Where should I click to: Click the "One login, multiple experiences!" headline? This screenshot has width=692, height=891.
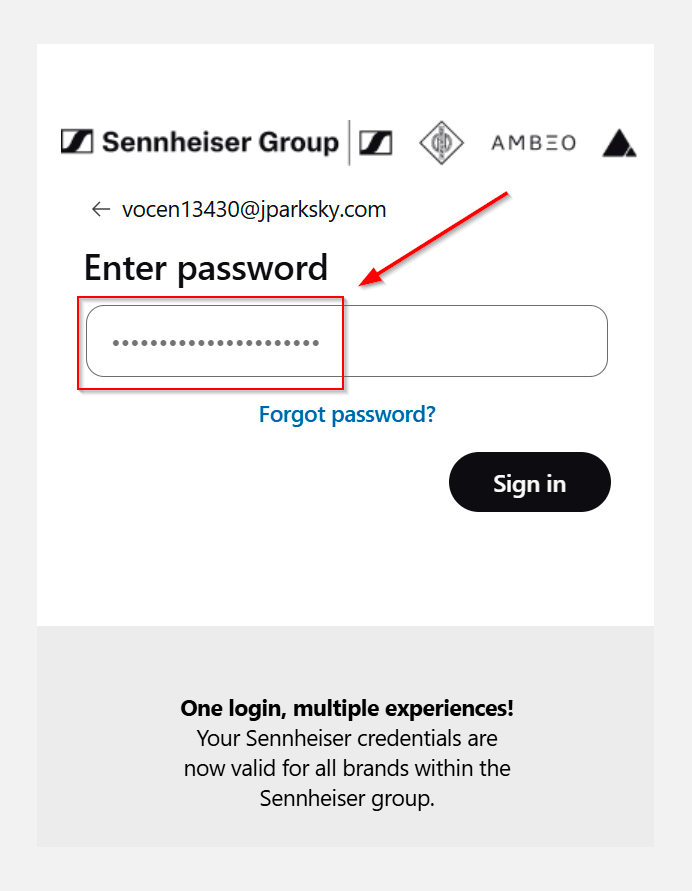(347, 708)
